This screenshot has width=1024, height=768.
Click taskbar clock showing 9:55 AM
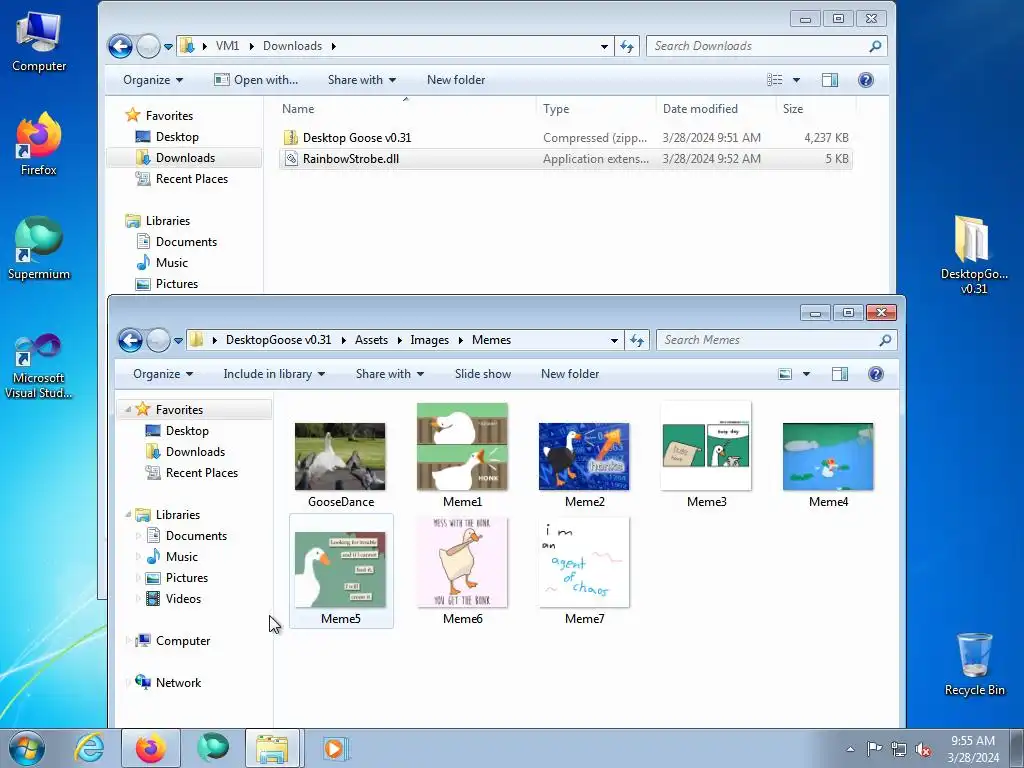pyautogui.click(x=973, y=749)
